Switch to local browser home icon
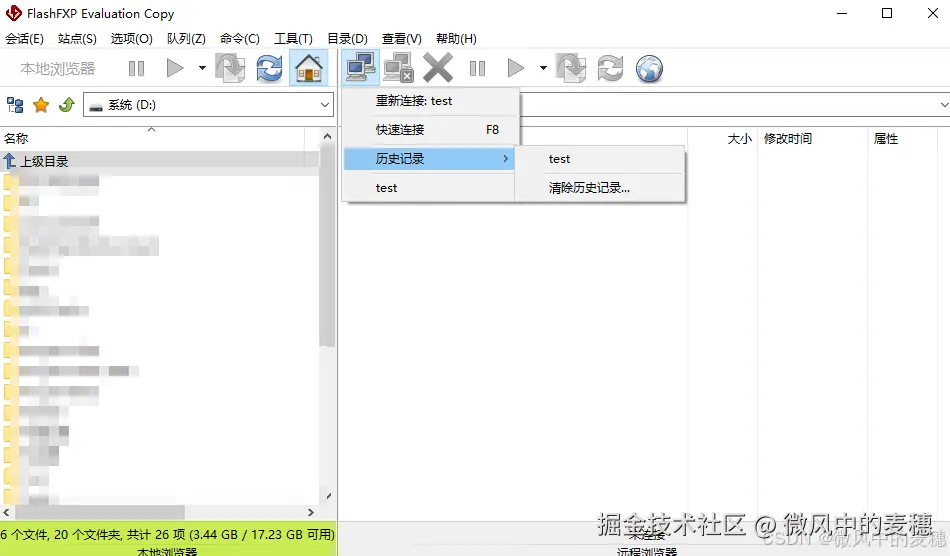 tap(308, 68)
